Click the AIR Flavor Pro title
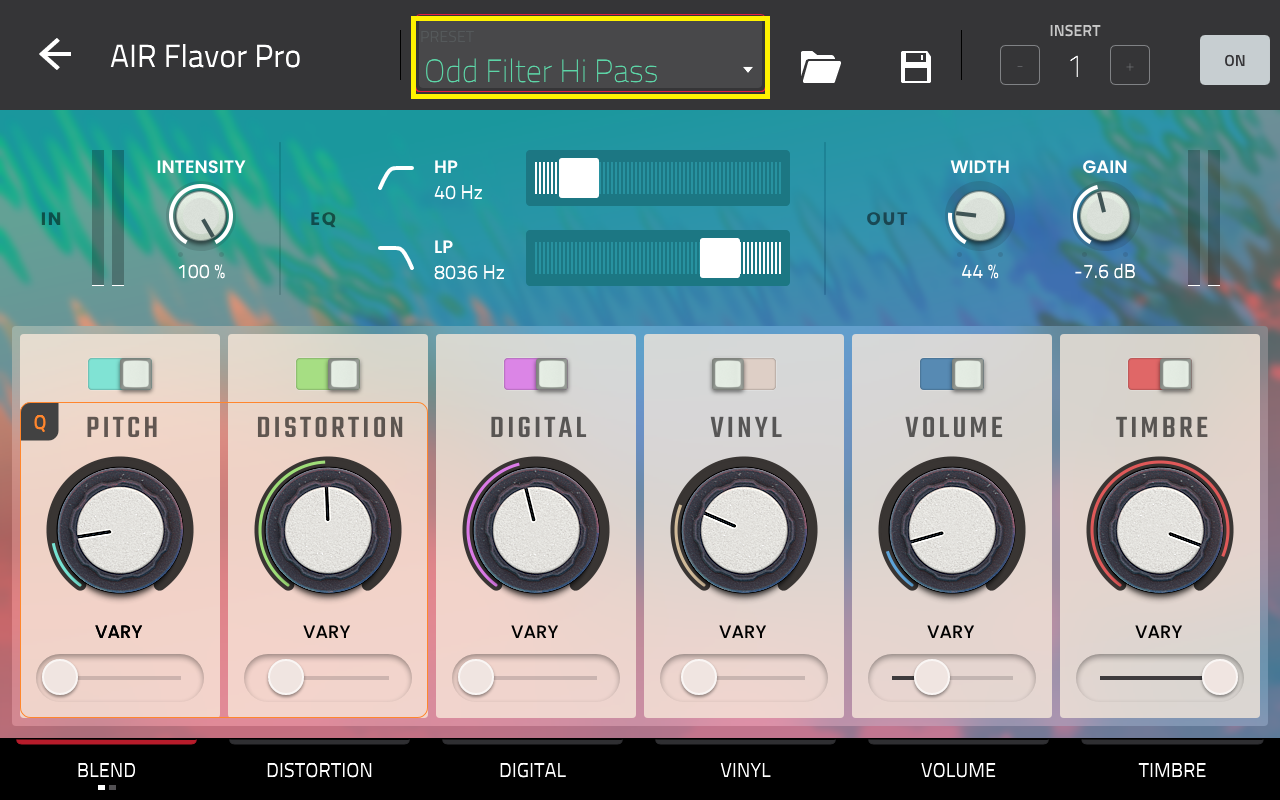 coord(205,56)
